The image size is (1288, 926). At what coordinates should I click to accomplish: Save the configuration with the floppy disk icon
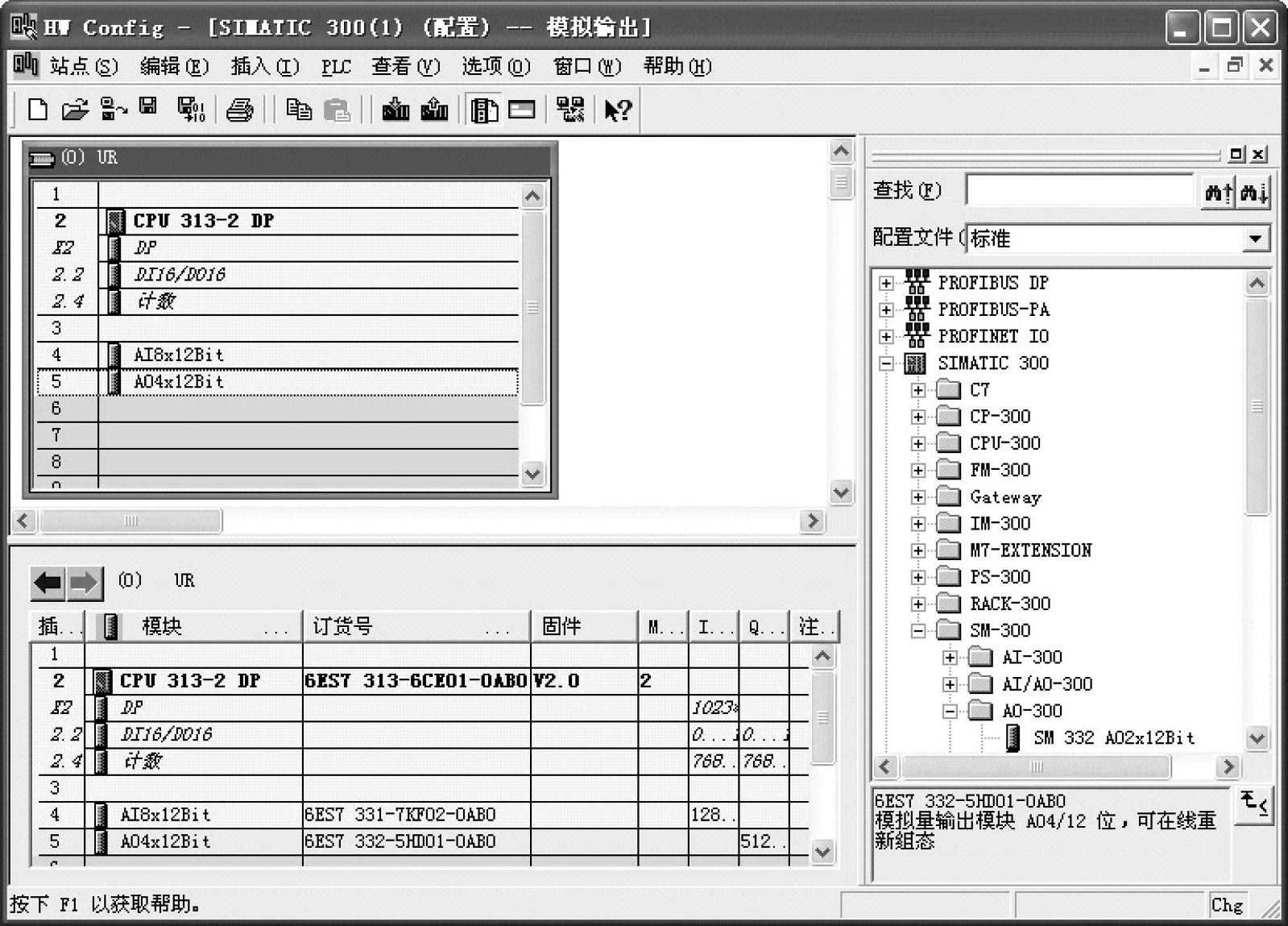click(x=148, y=106)
